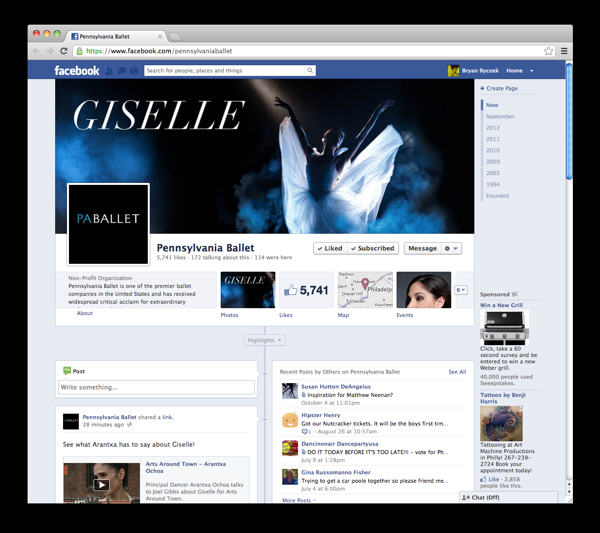Image resolution: width=600 pixels, height=533 pixels.
Task: Click the search magnifier icon
Action: [x=310, y=70]
